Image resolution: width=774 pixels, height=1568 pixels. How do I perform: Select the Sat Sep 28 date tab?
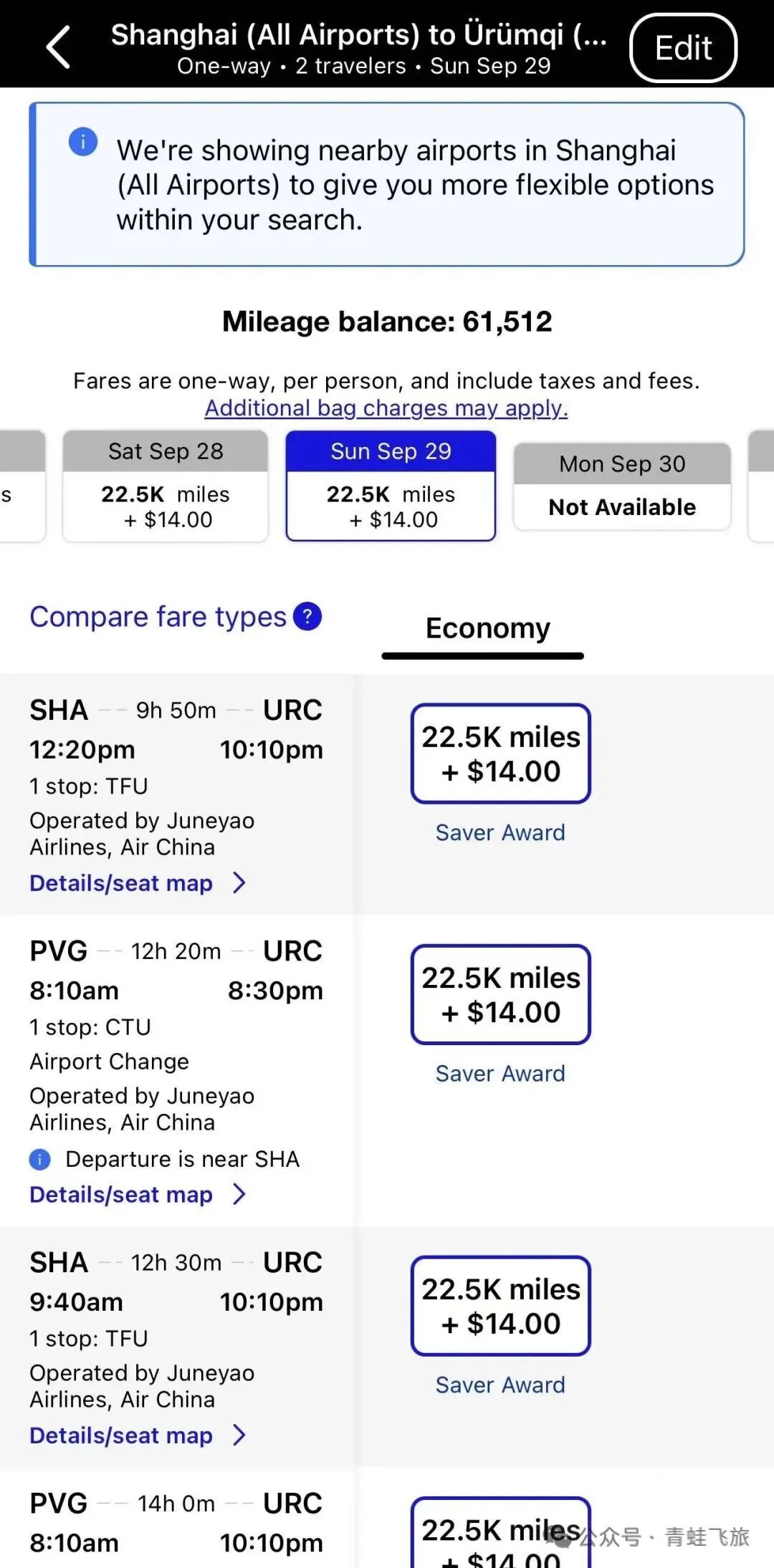166,485
